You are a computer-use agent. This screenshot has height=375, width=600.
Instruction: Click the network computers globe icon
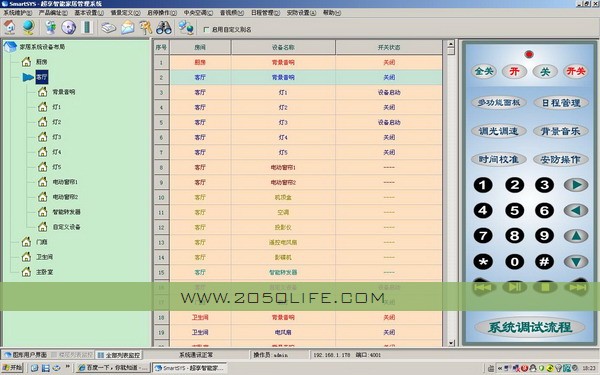(186, 28)
